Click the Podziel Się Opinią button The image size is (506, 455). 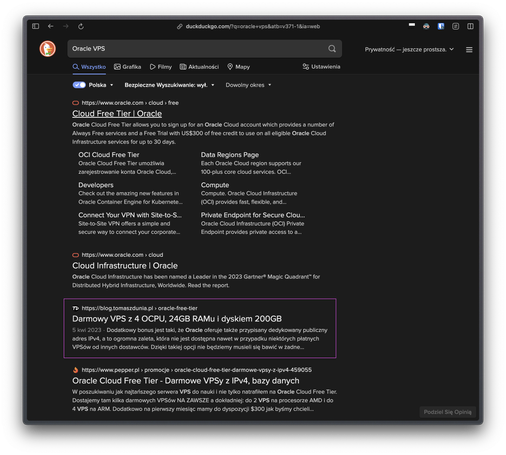(447, 412)
